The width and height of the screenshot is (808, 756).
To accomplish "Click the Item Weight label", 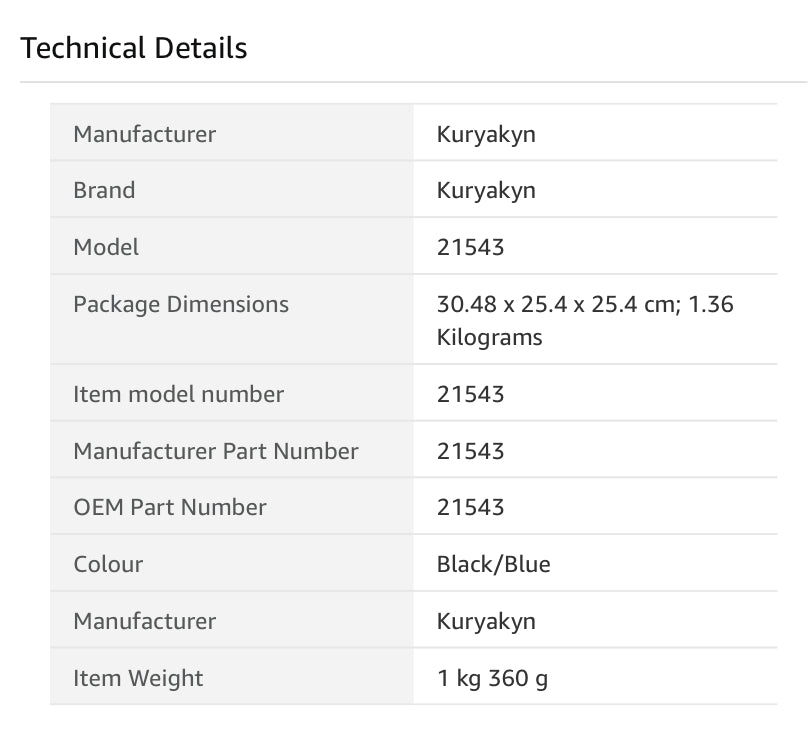I will click(x=138, y=678).
